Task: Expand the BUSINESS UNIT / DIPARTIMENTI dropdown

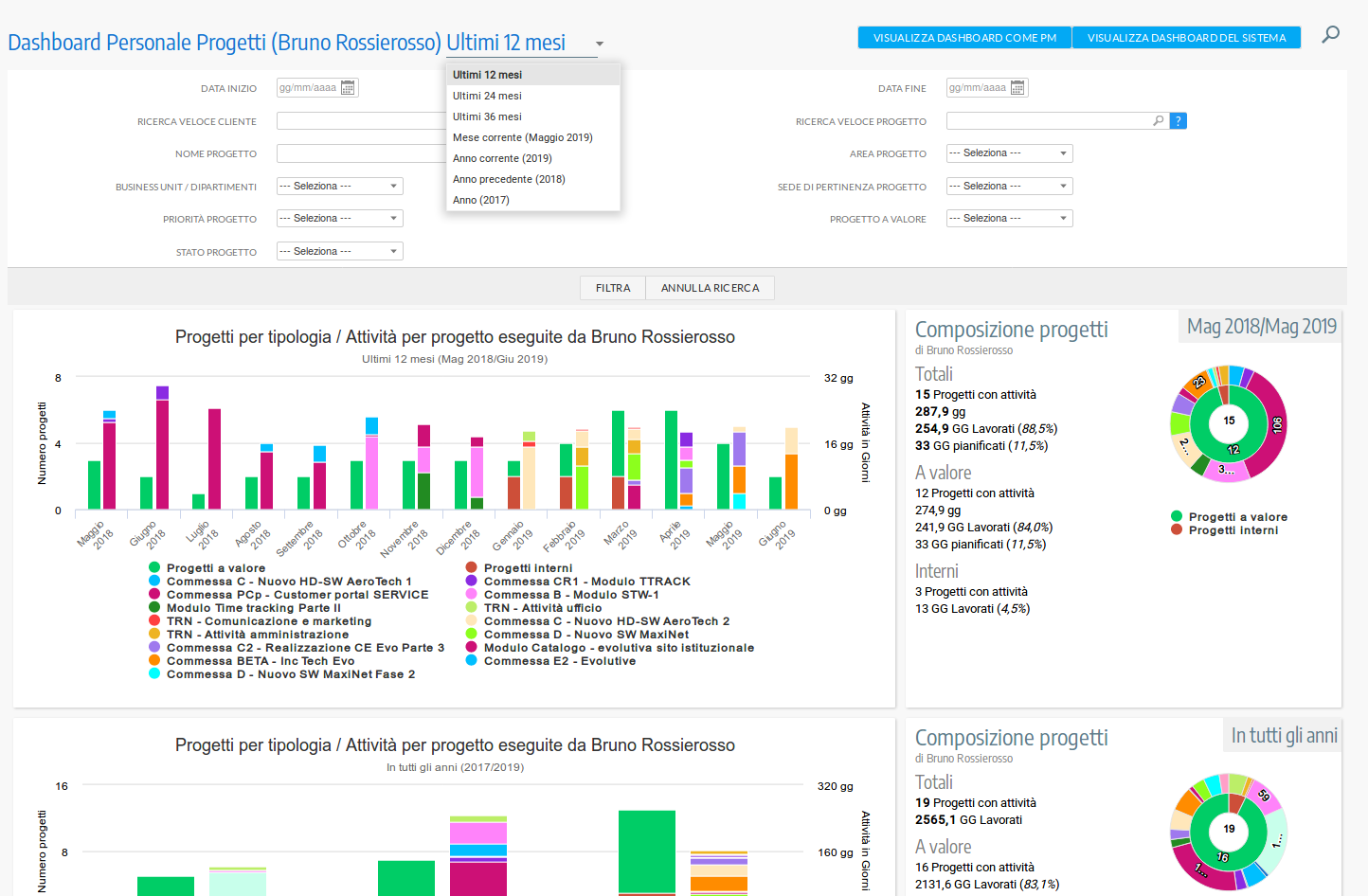Action: (x=339, y=186)
